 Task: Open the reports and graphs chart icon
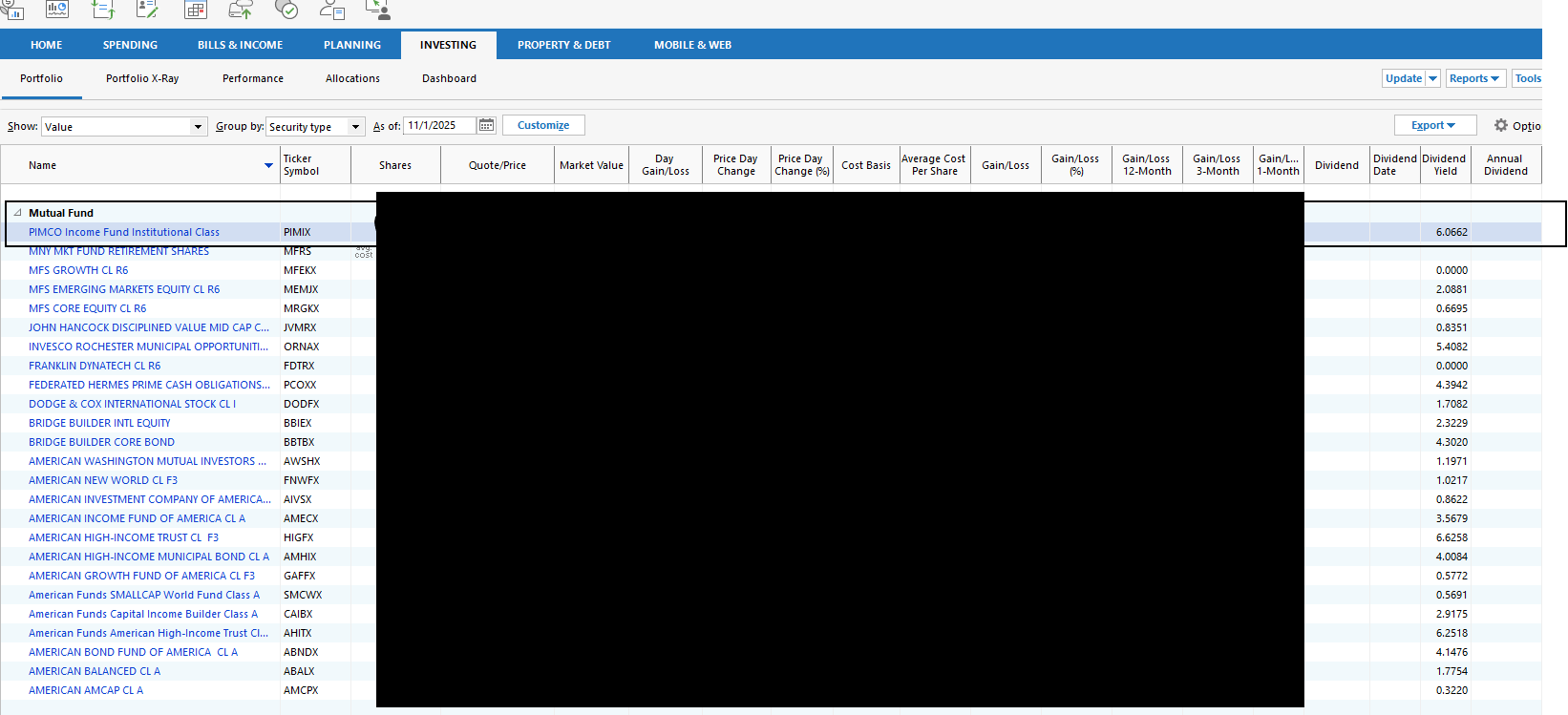click(x=57, y=10)
